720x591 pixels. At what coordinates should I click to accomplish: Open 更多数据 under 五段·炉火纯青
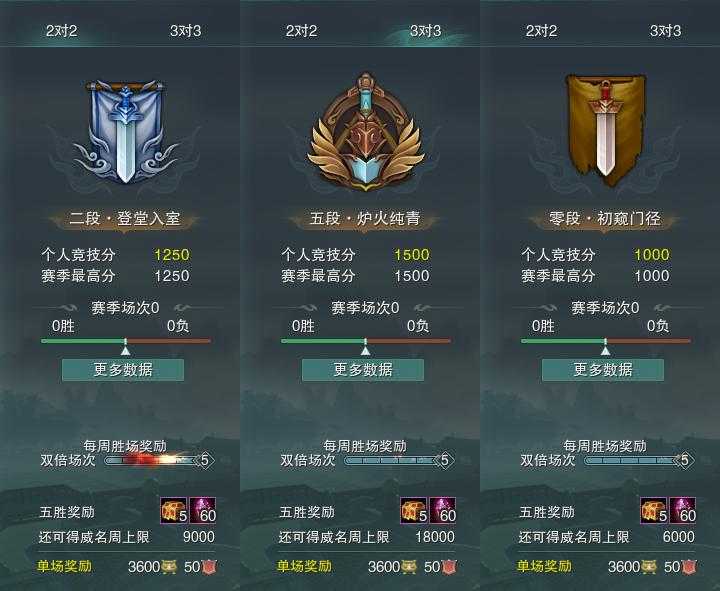pyautogui.click(x=363, y=370)
